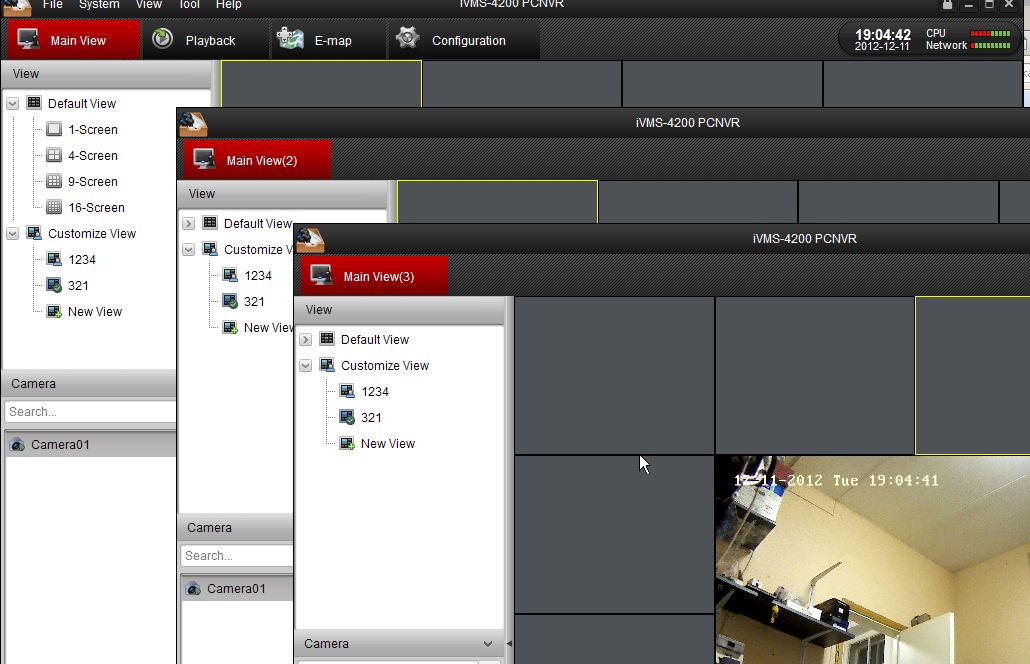Select Camera01 in the main window list
This screenshot has height=664, width=1030.
tap(91, 445)
